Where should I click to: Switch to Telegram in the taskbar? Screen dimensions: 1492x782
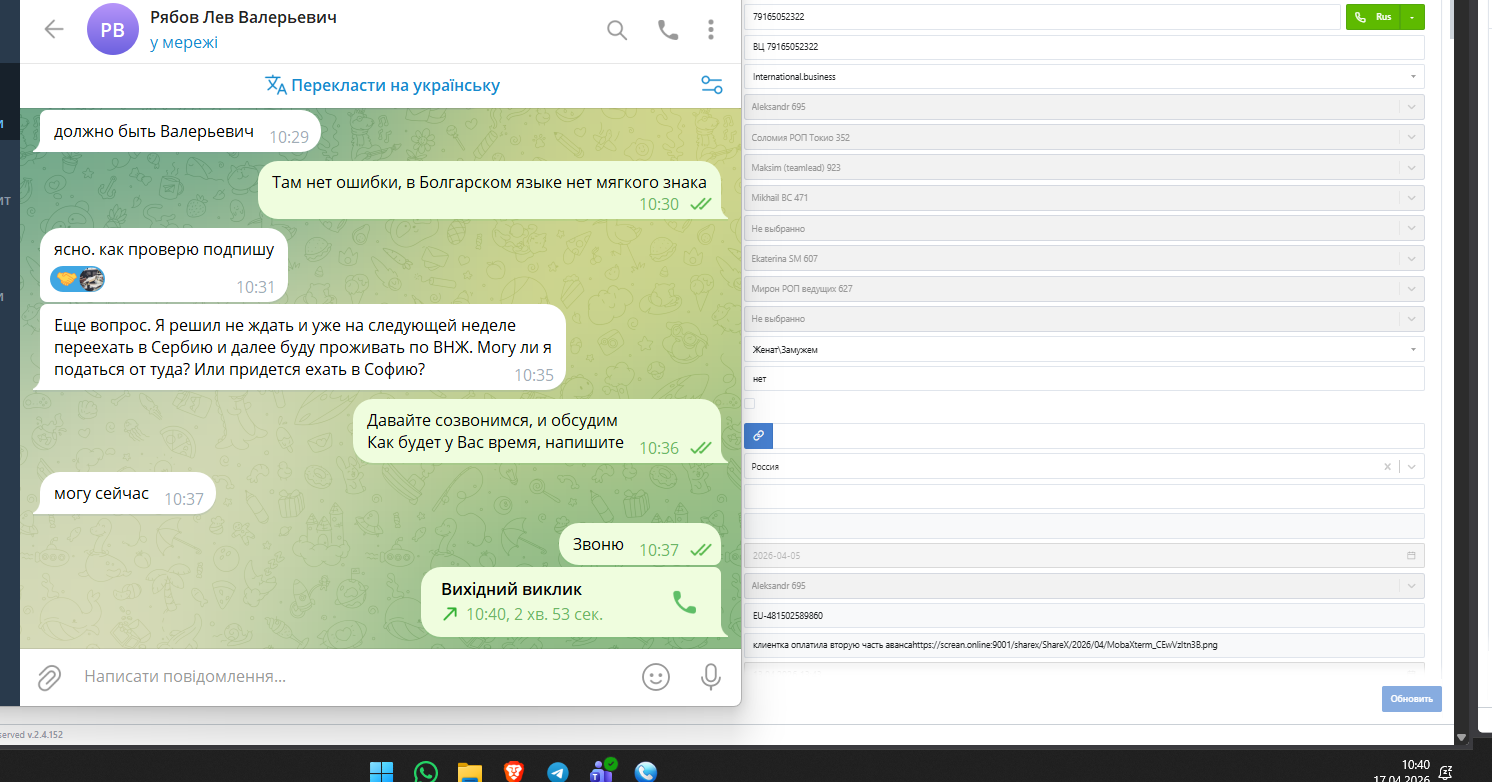pos(558,772)
